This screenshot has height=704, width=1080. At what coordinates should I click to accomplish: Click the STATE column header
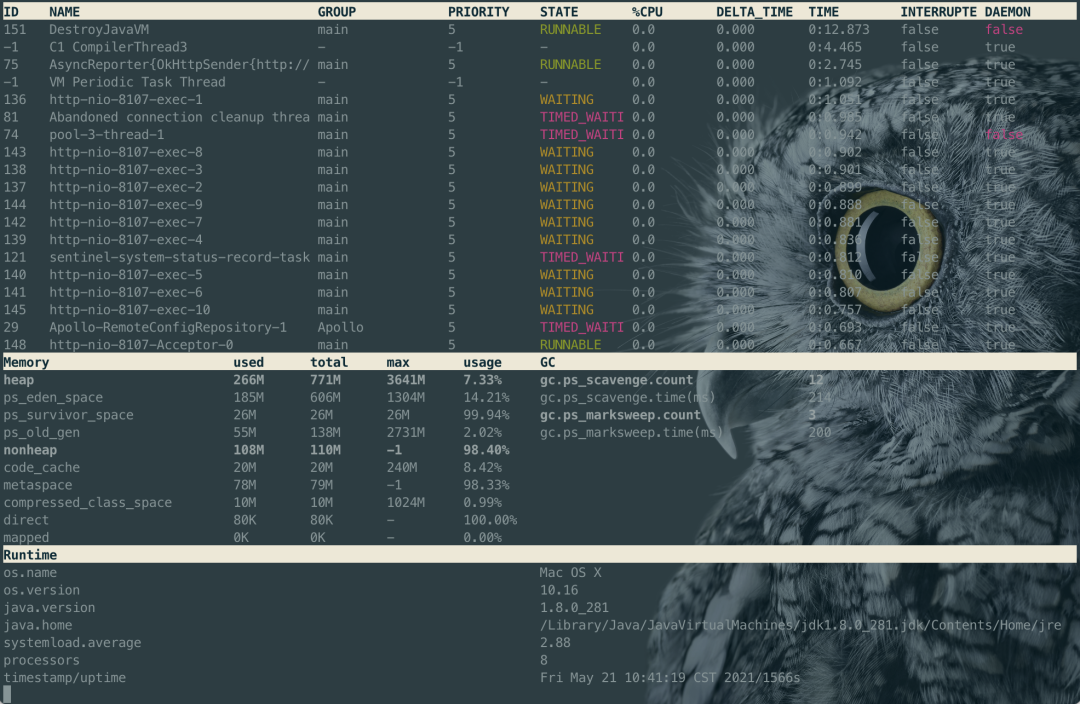(559, 12)
